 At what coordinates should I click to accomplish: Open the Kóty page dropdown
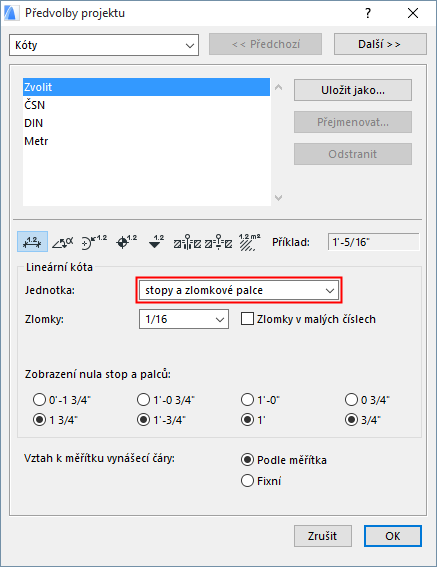[x=104, y=45]
